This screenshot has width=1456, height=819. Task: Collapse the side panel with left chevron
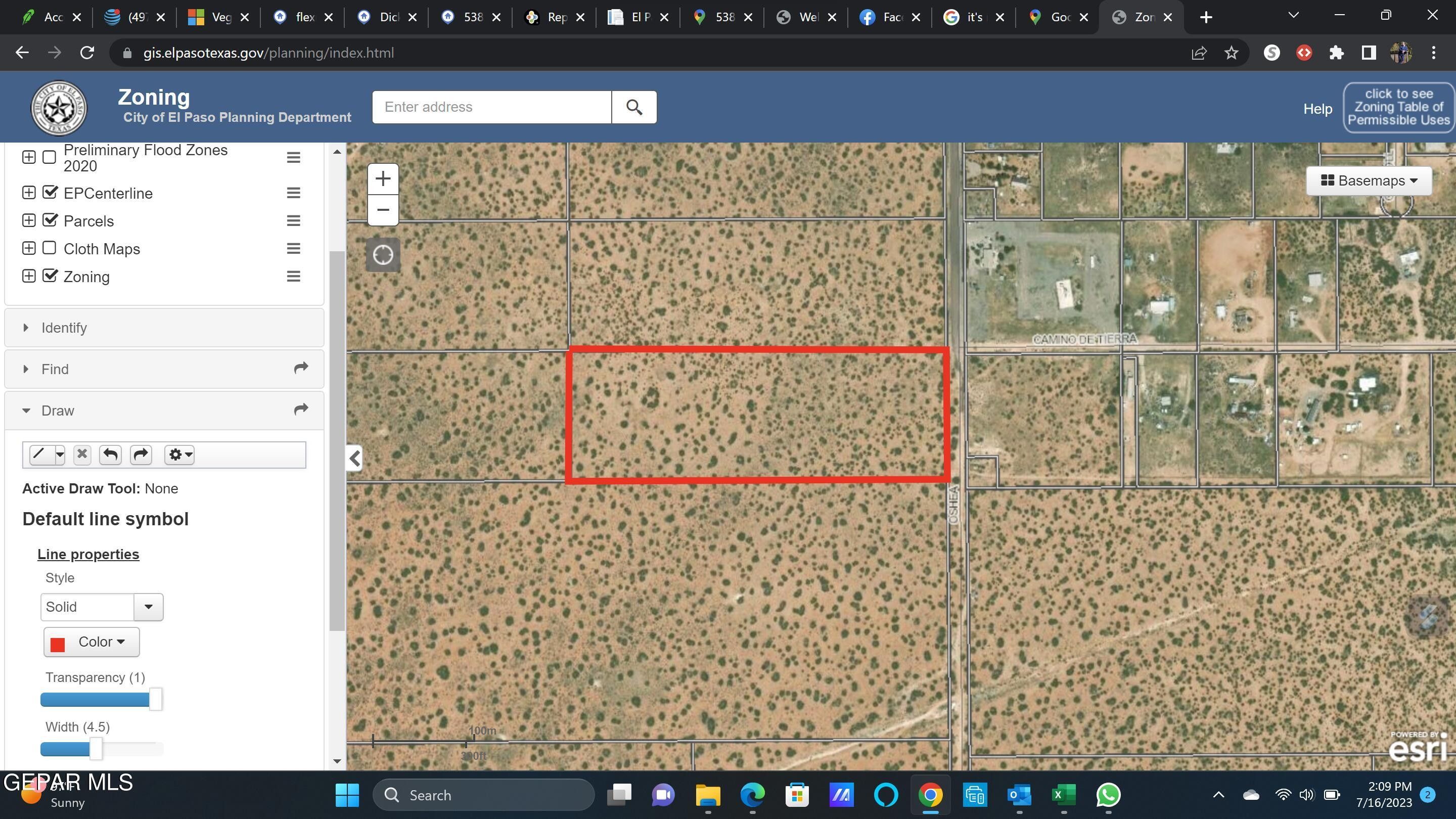click(354, 458)
